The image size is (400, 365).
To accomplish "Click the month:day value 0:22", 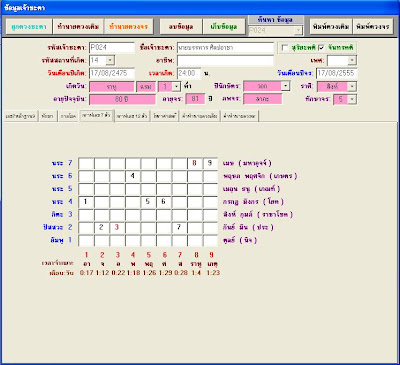I will 118,273.
